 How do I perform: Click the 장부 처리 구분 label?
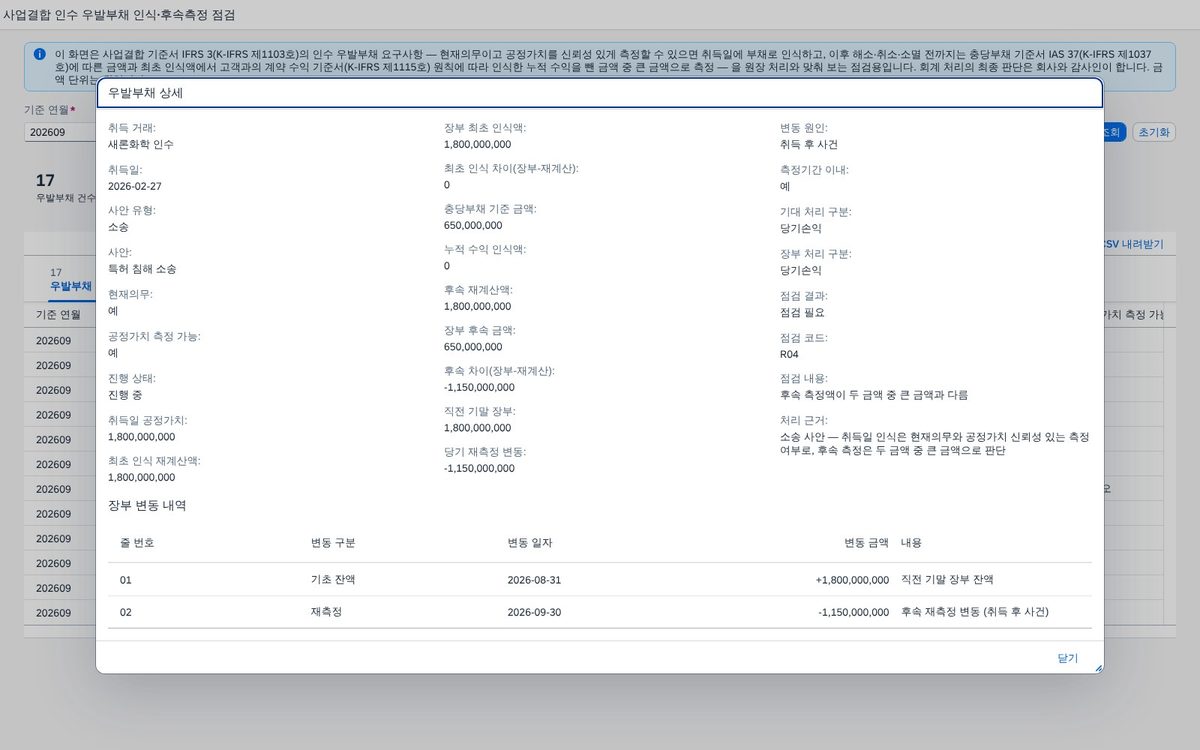816,254
